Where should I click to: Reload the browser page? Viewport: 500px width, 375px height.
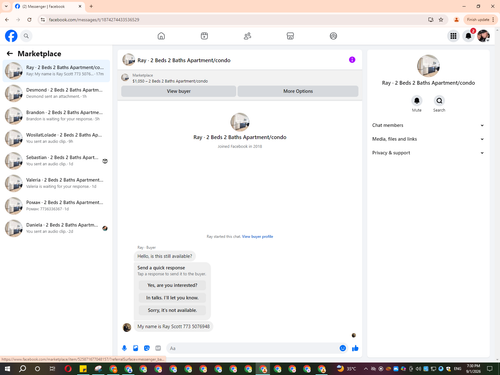29,20
